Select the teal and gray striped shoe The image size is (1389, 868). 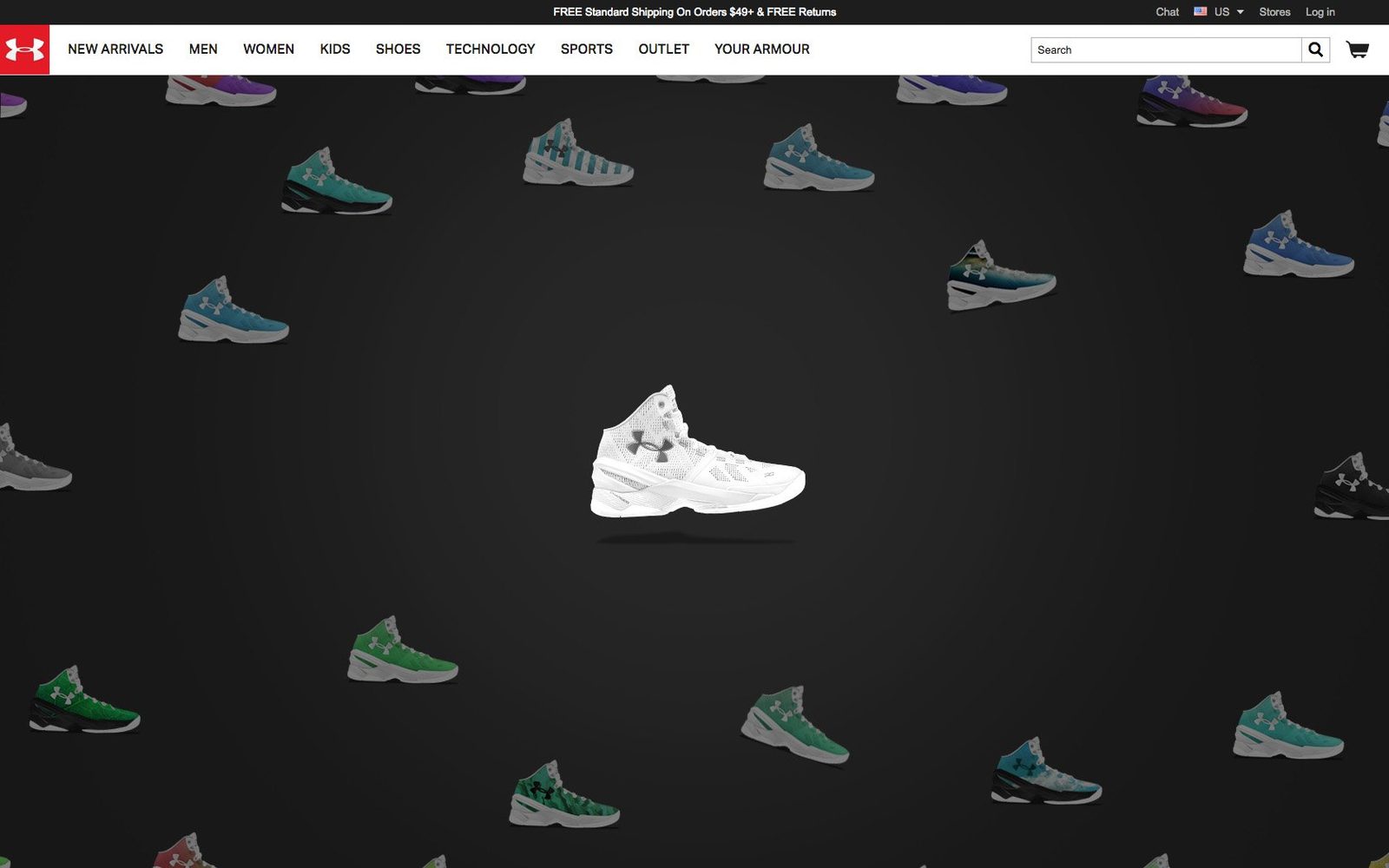point(578,153)
